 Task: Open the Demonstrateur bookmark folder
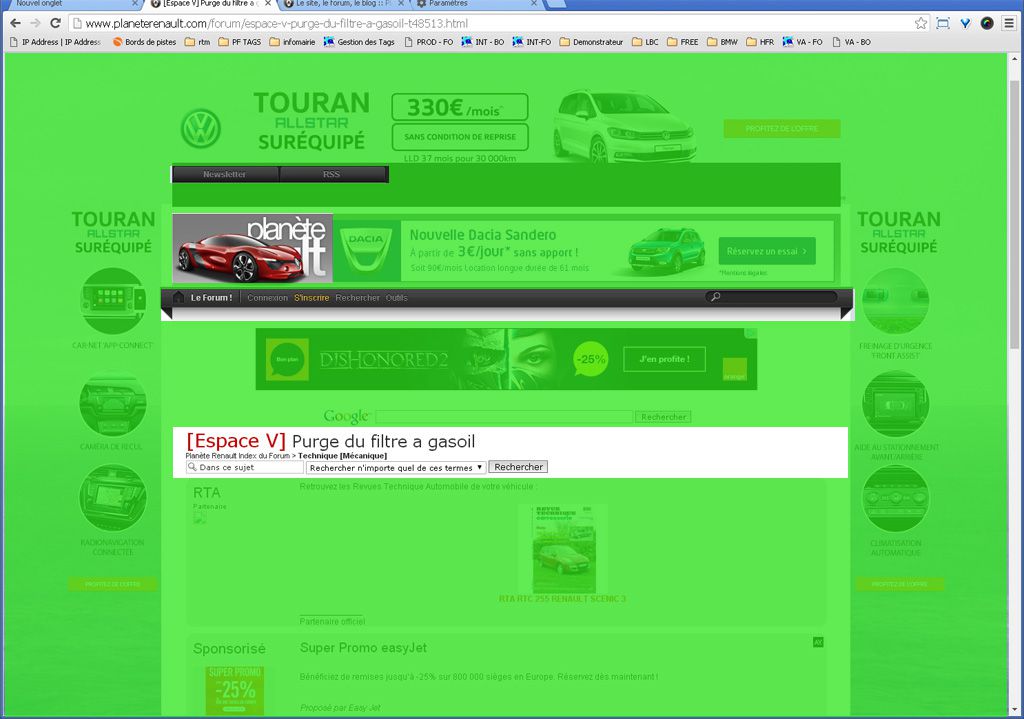tap(591, 42)
